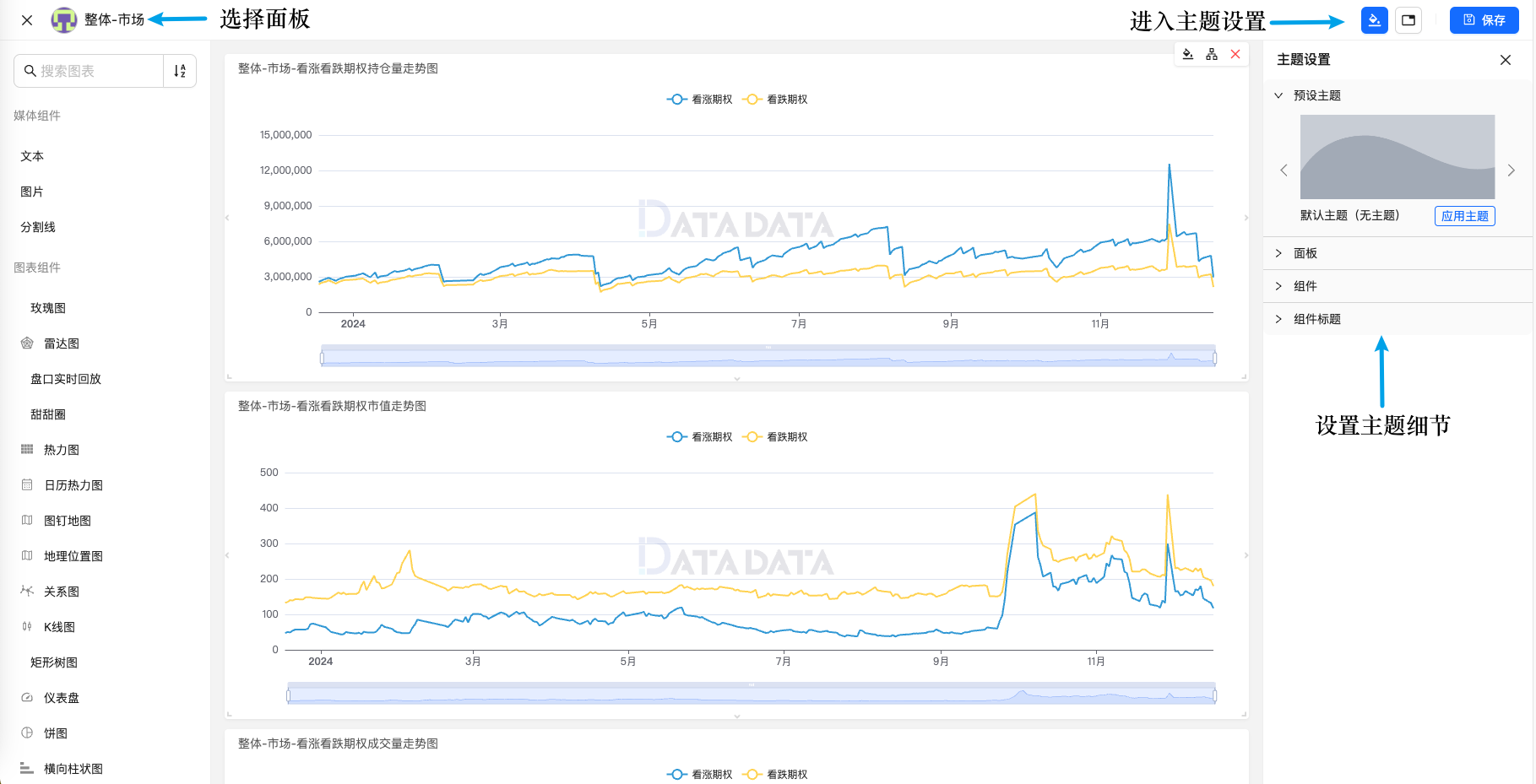Show the next preset theme arrow

1512,170
